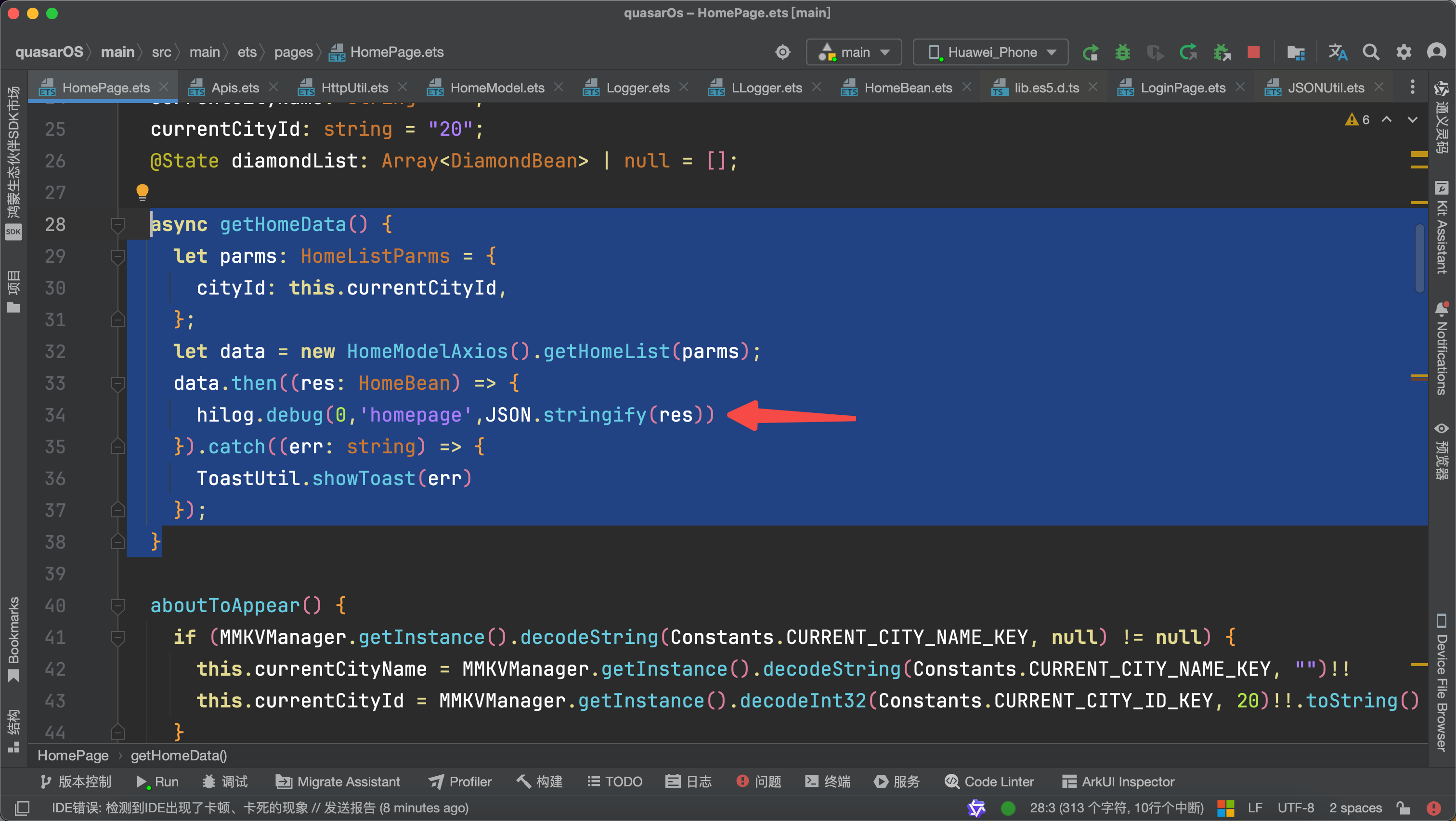The width and height of the screenshot is (1456, 821).
Task: Close the LLogger.ets tab
Action: [816, 87]
